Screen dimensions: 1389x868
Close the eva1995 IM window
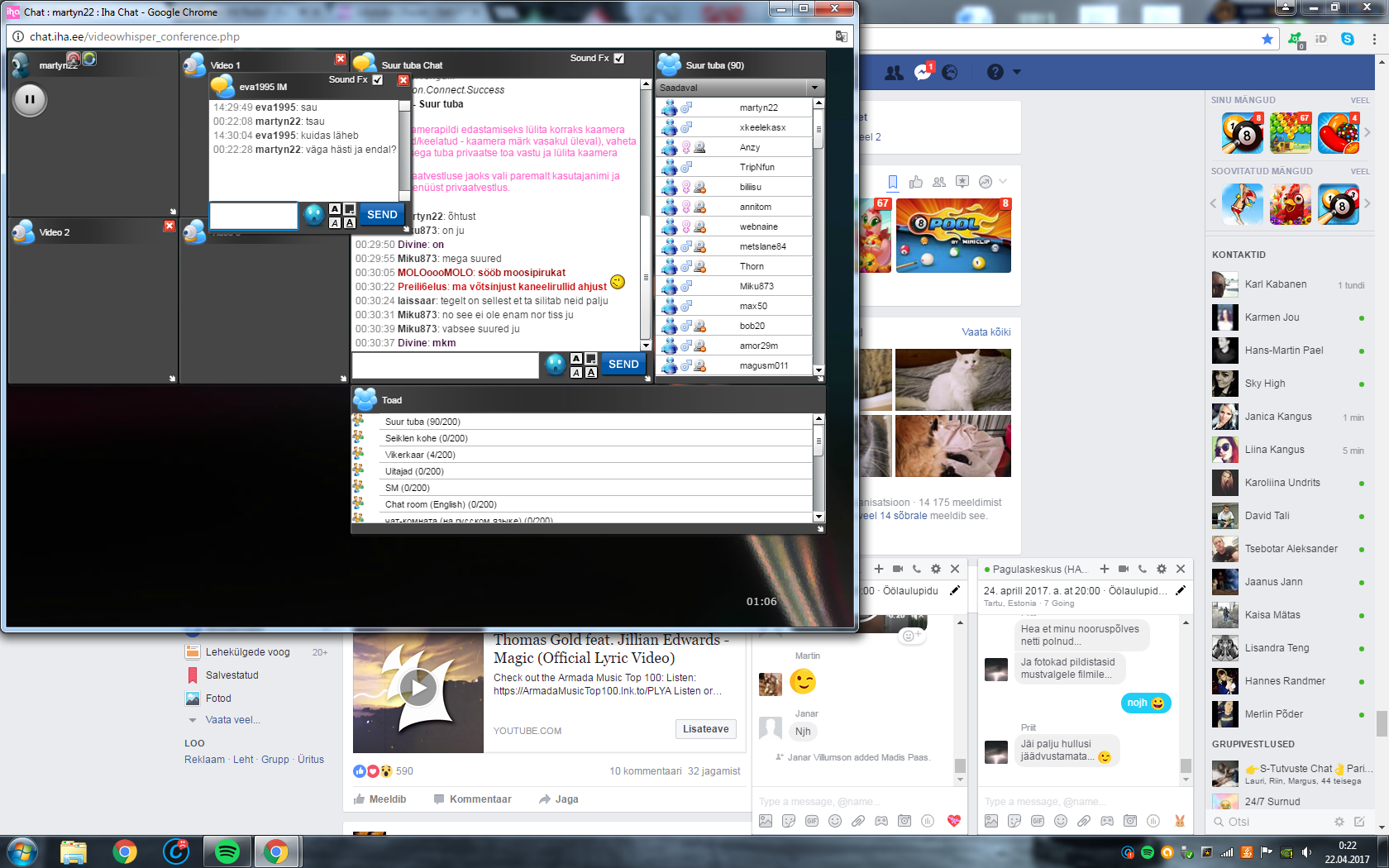point(403,80)
